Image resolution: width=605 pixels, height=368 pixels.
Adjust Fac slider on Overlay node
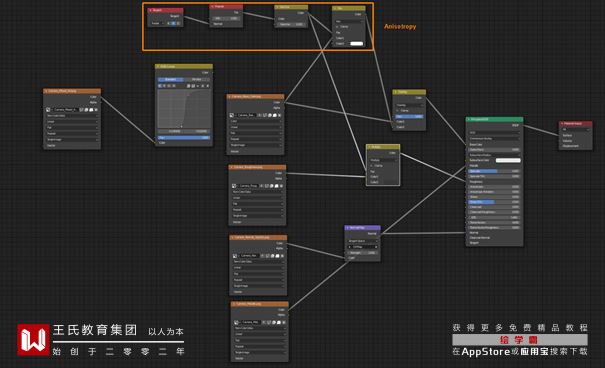pyautogui.click(x=409, y=116)
